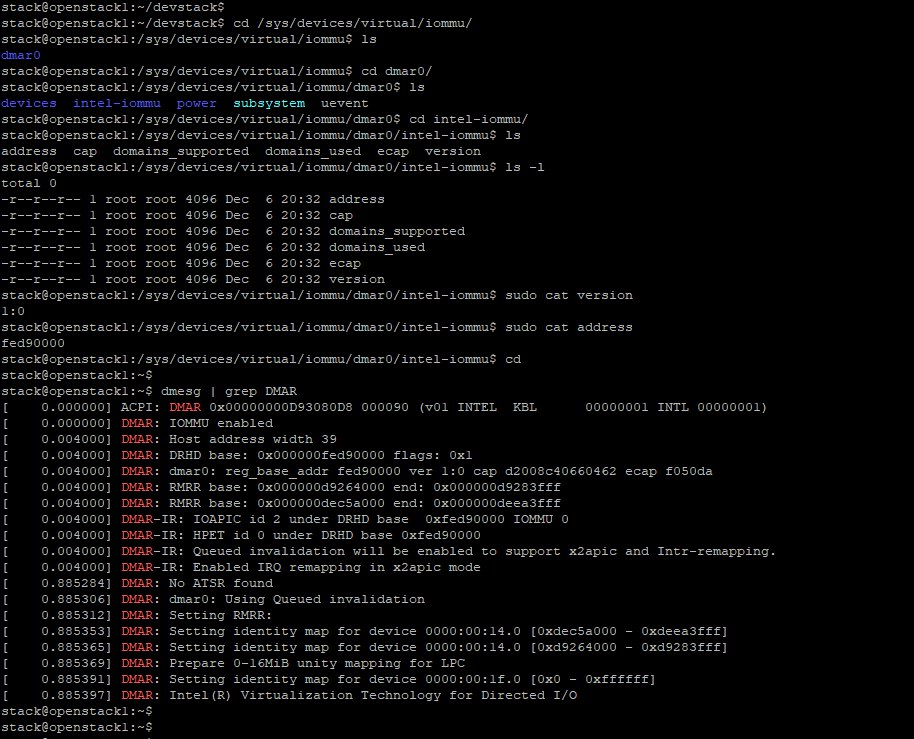Click 'domains_used' in the plain ls output

[x=313, y=152]
